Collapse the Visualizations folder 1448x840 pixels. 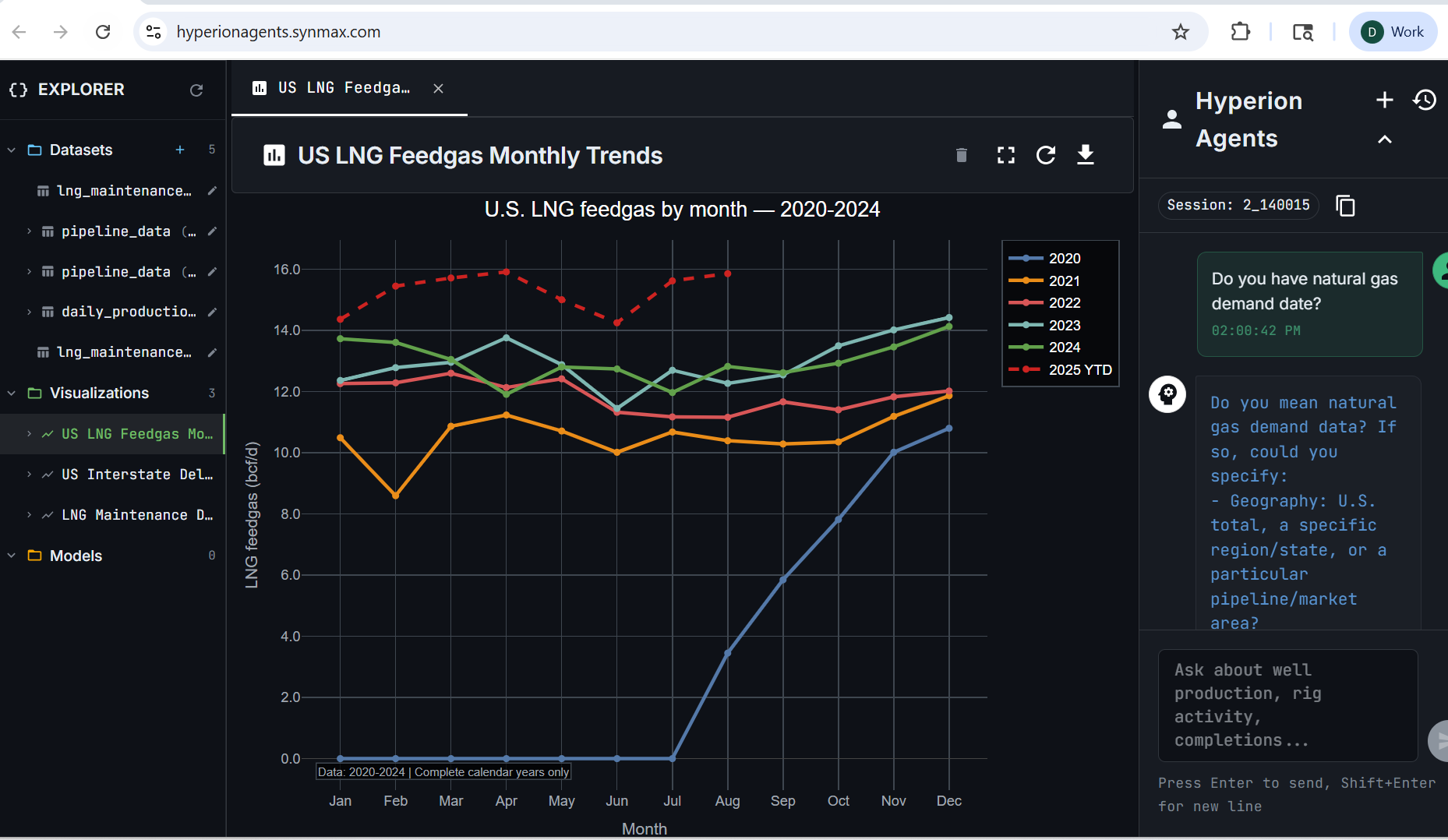pos(12,394)
